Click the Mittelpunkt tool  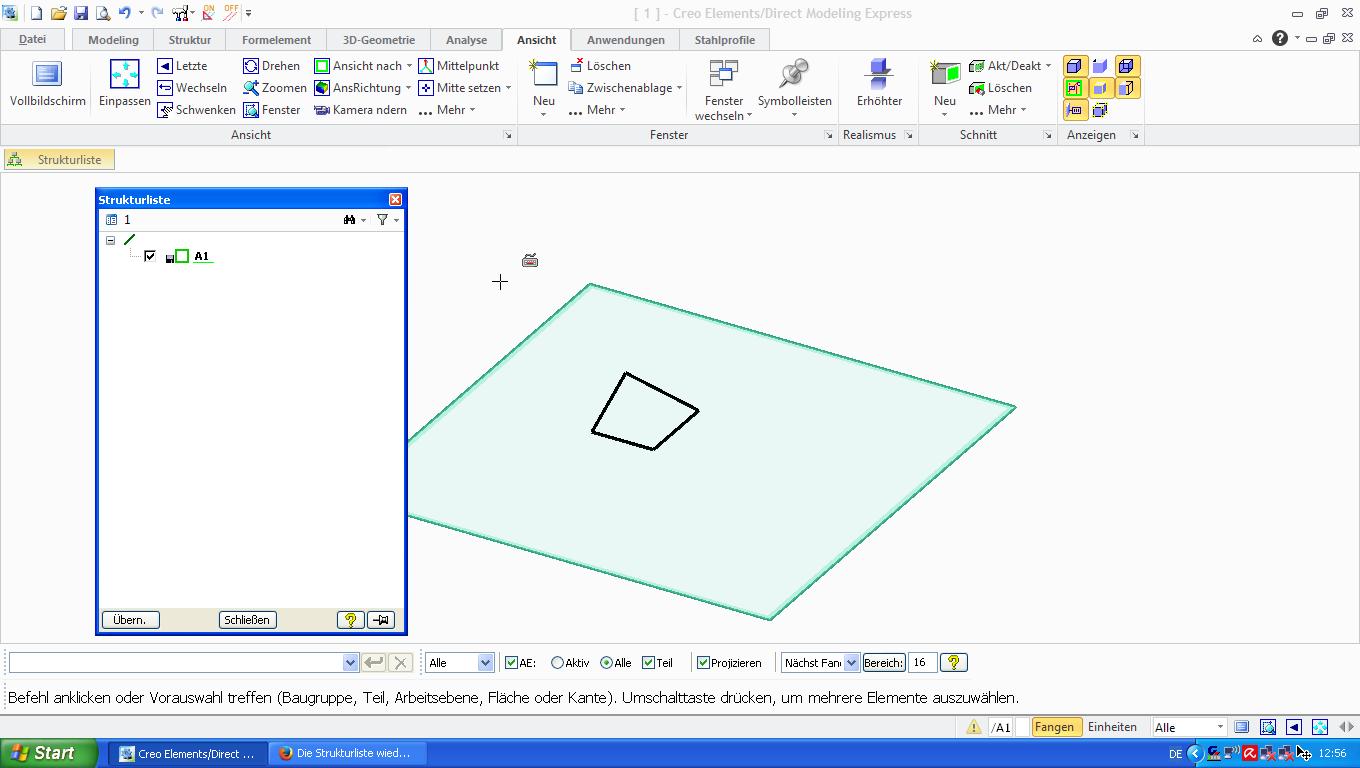(458, 66)
